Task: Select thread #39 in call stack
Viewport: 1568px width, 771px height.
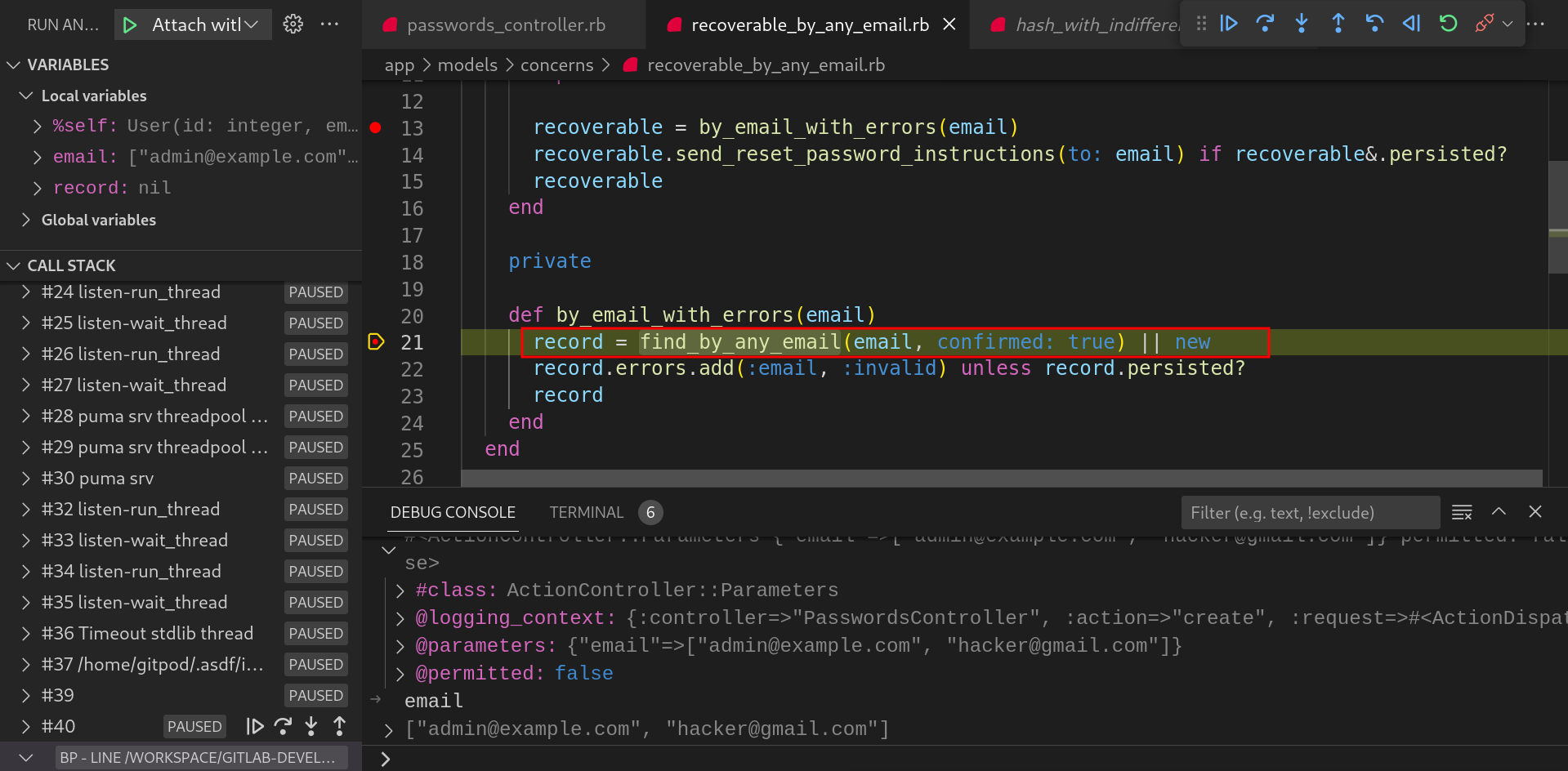Action: 181,695
